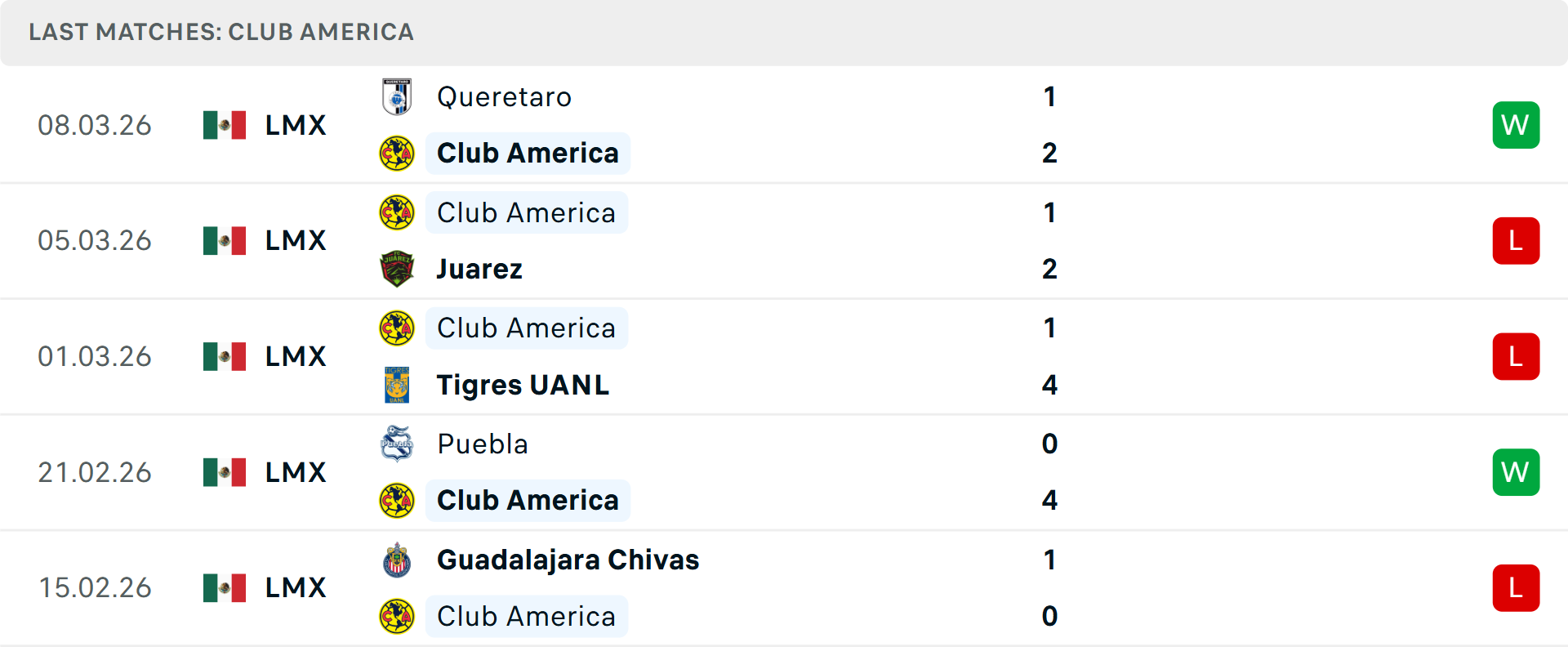This screenshot has width=1568, height=647.
Task: Click the LMX competition label on 05.03.26 row
Action: pos(296,240)
